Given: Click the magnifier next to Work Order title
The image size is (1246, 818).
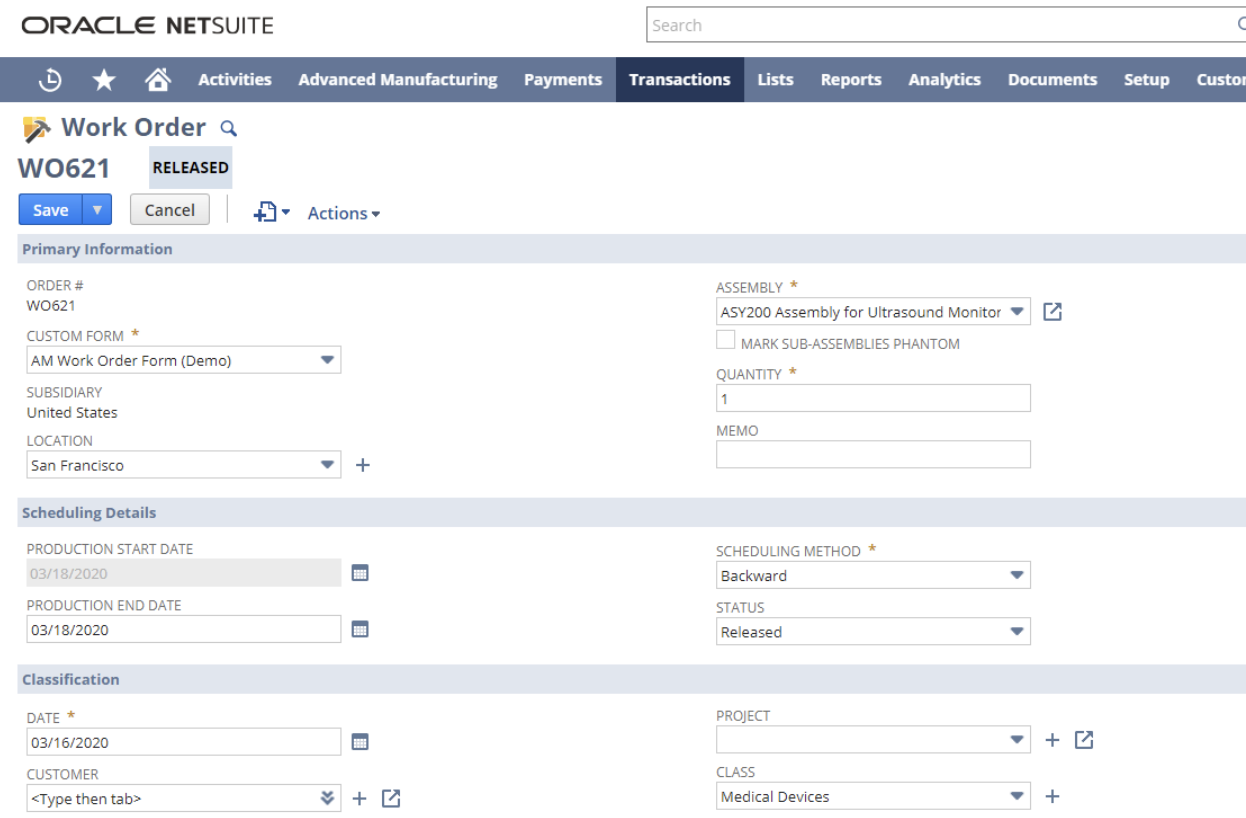Looking at the screenshot, I should pos(228,128).
